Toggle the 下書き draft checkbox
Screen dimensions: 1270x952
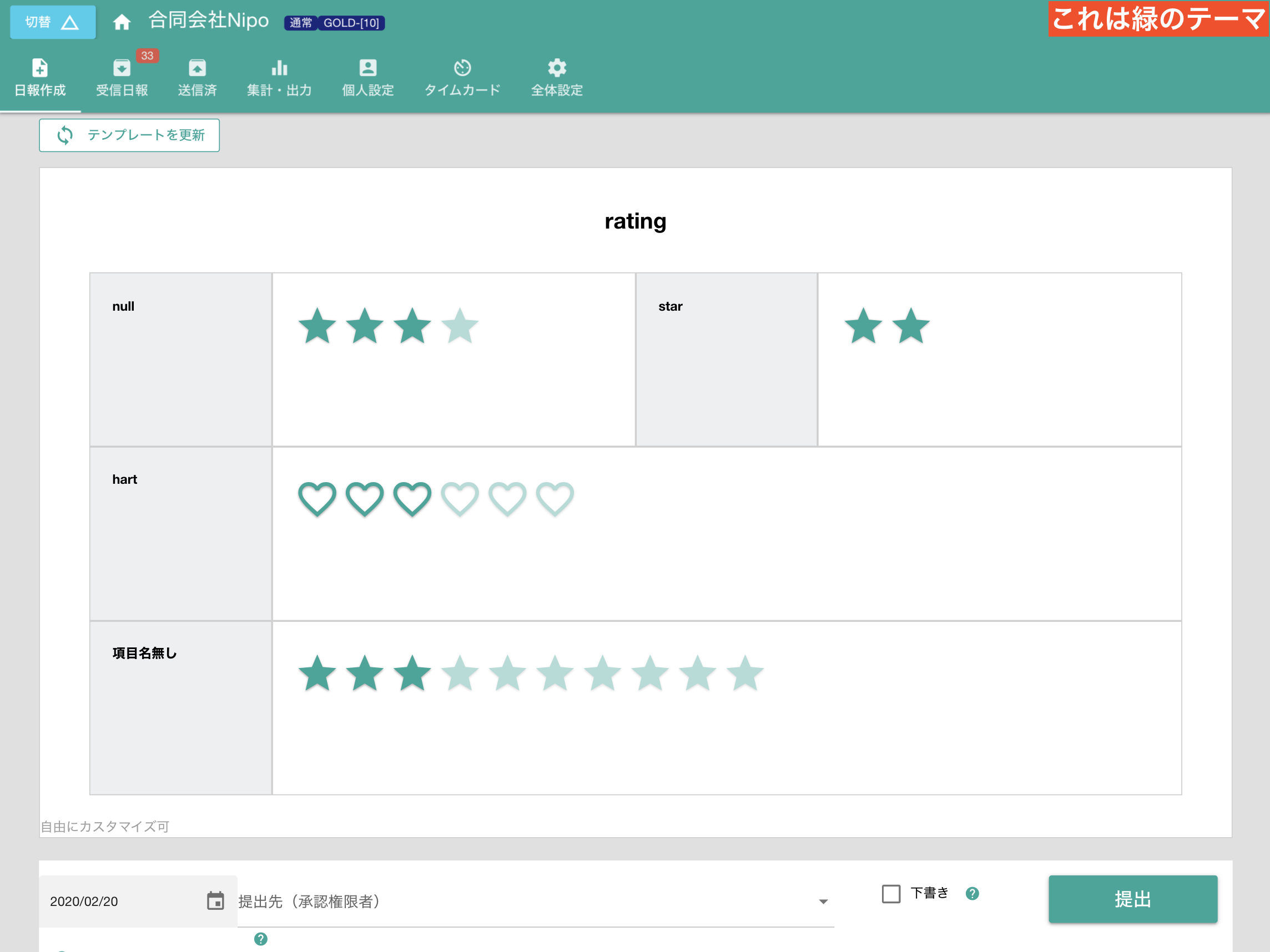pos(890,893)
